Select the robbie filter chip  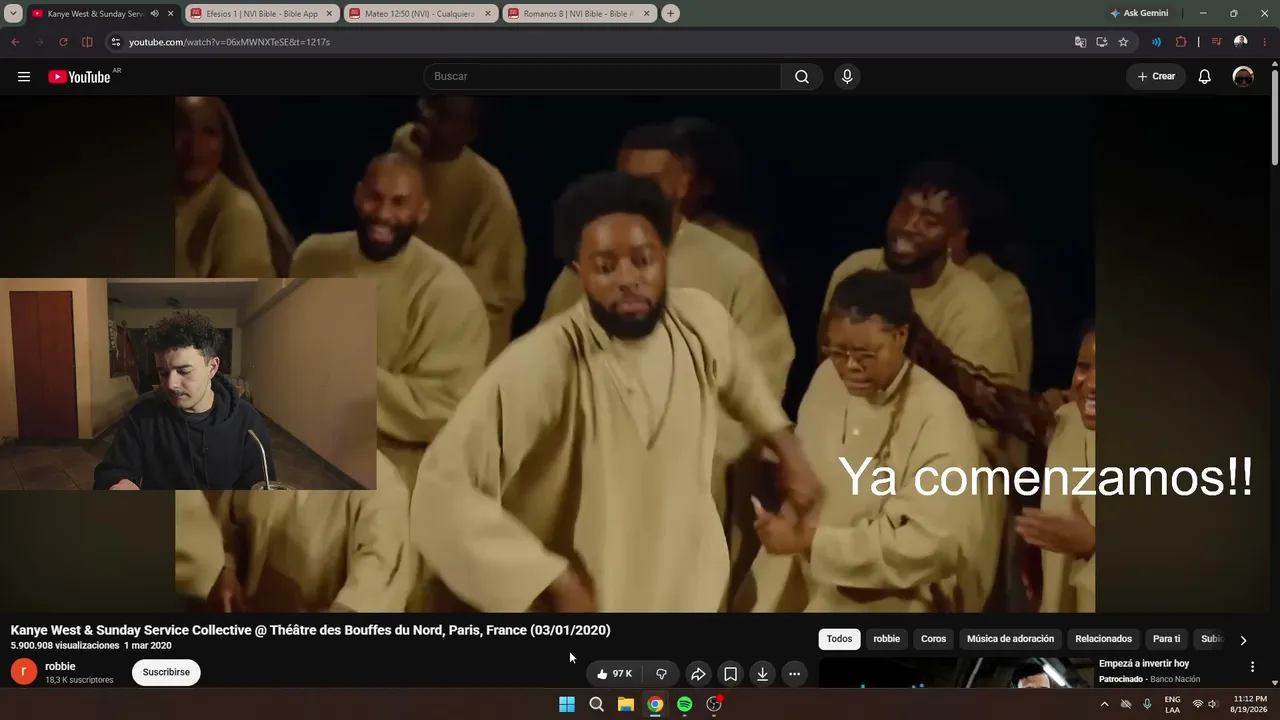(886, 639)
